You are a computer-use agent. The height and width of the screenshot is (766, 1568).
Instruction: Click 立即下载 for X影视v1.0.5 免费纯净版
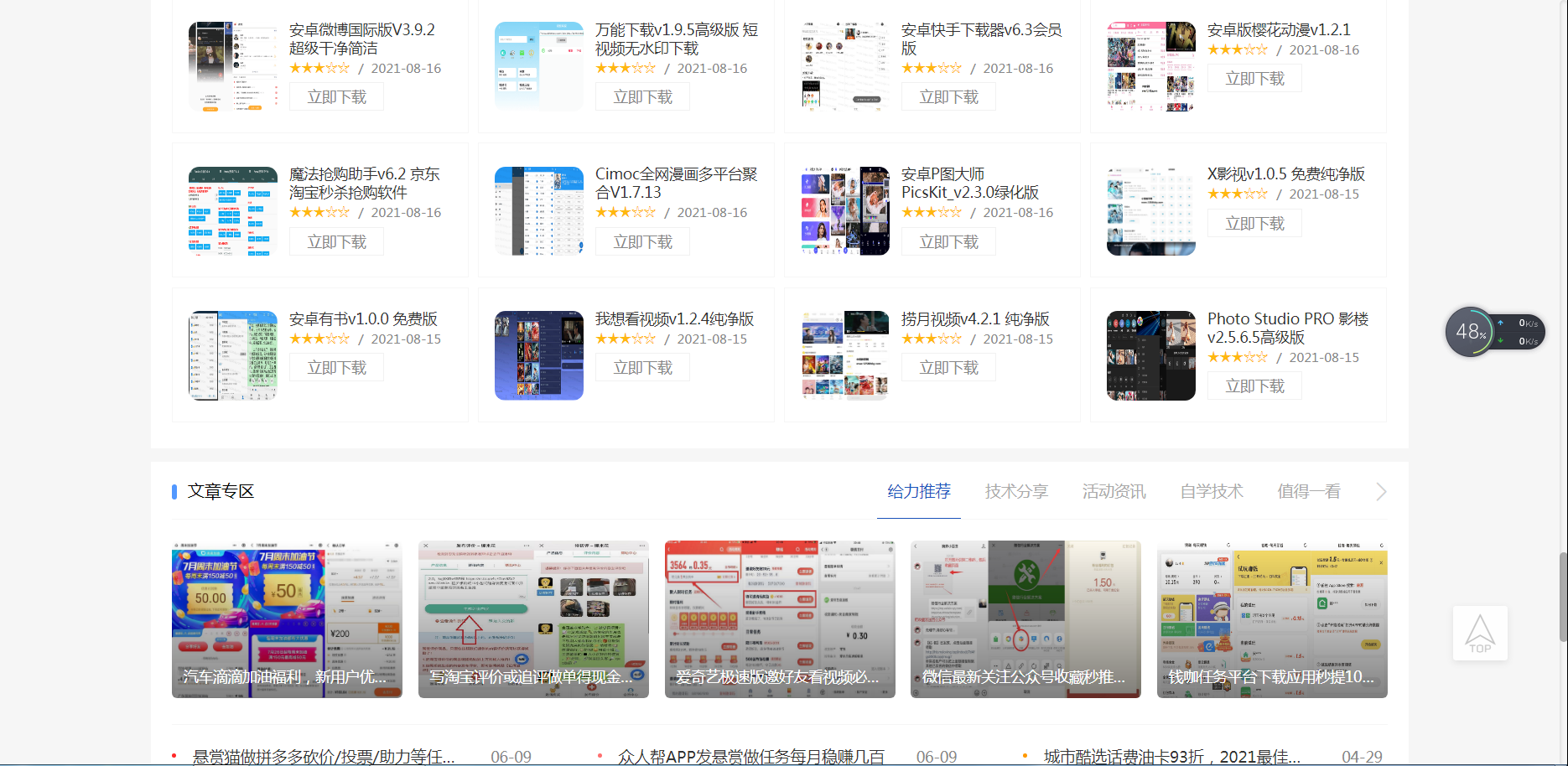click(x=1254, y=222)
